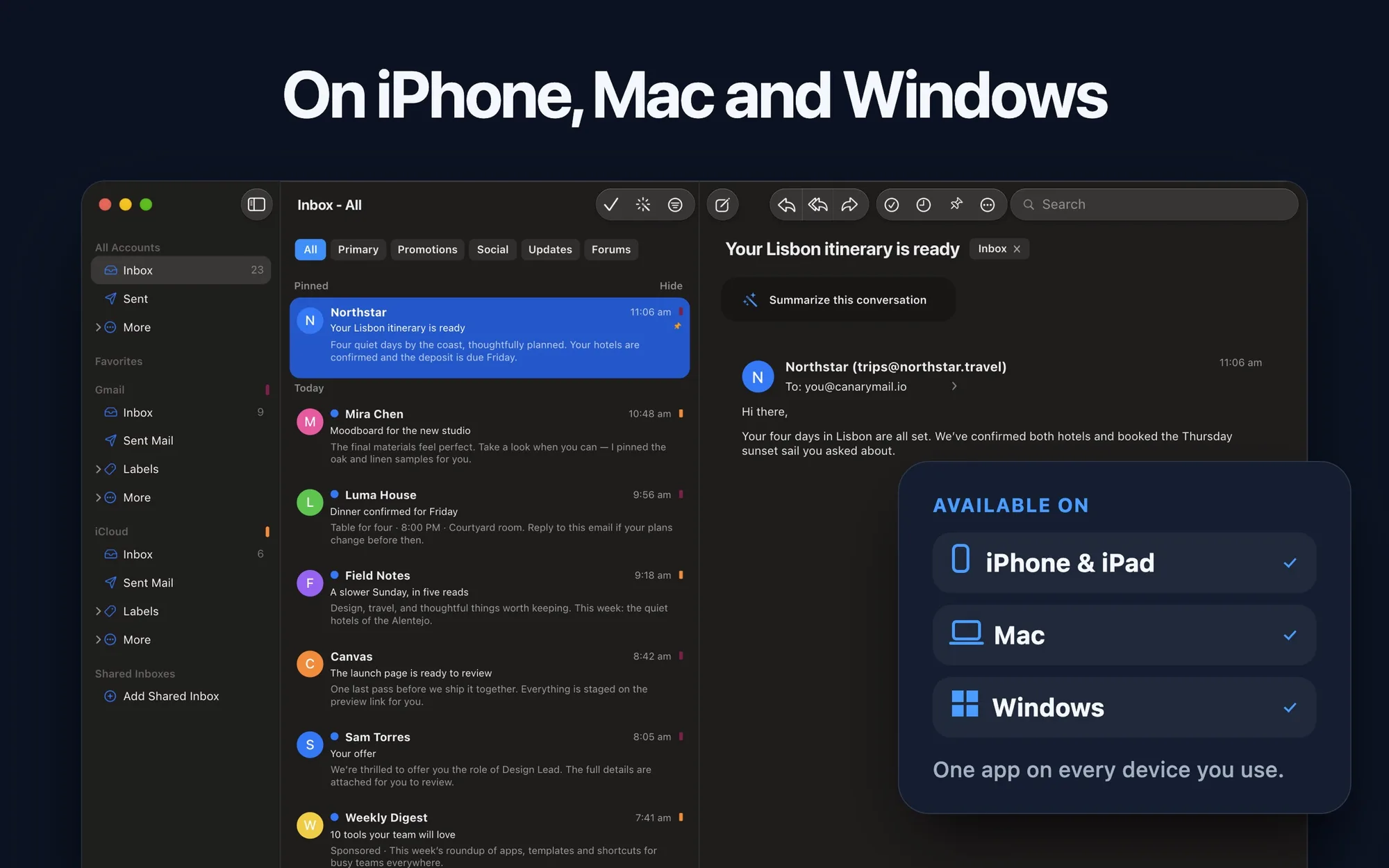This screenshot has width=1389, height=868.
Task: Snooze message with clock icon
Action: coord(924,204)
